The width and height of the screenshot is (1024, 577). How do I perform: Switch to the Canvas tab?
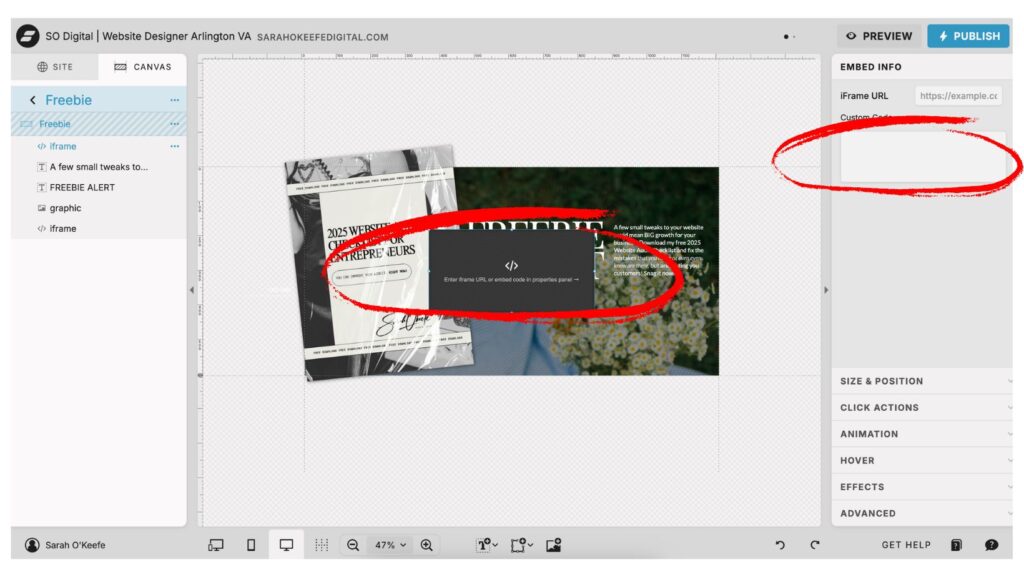[x=142, y=67]
